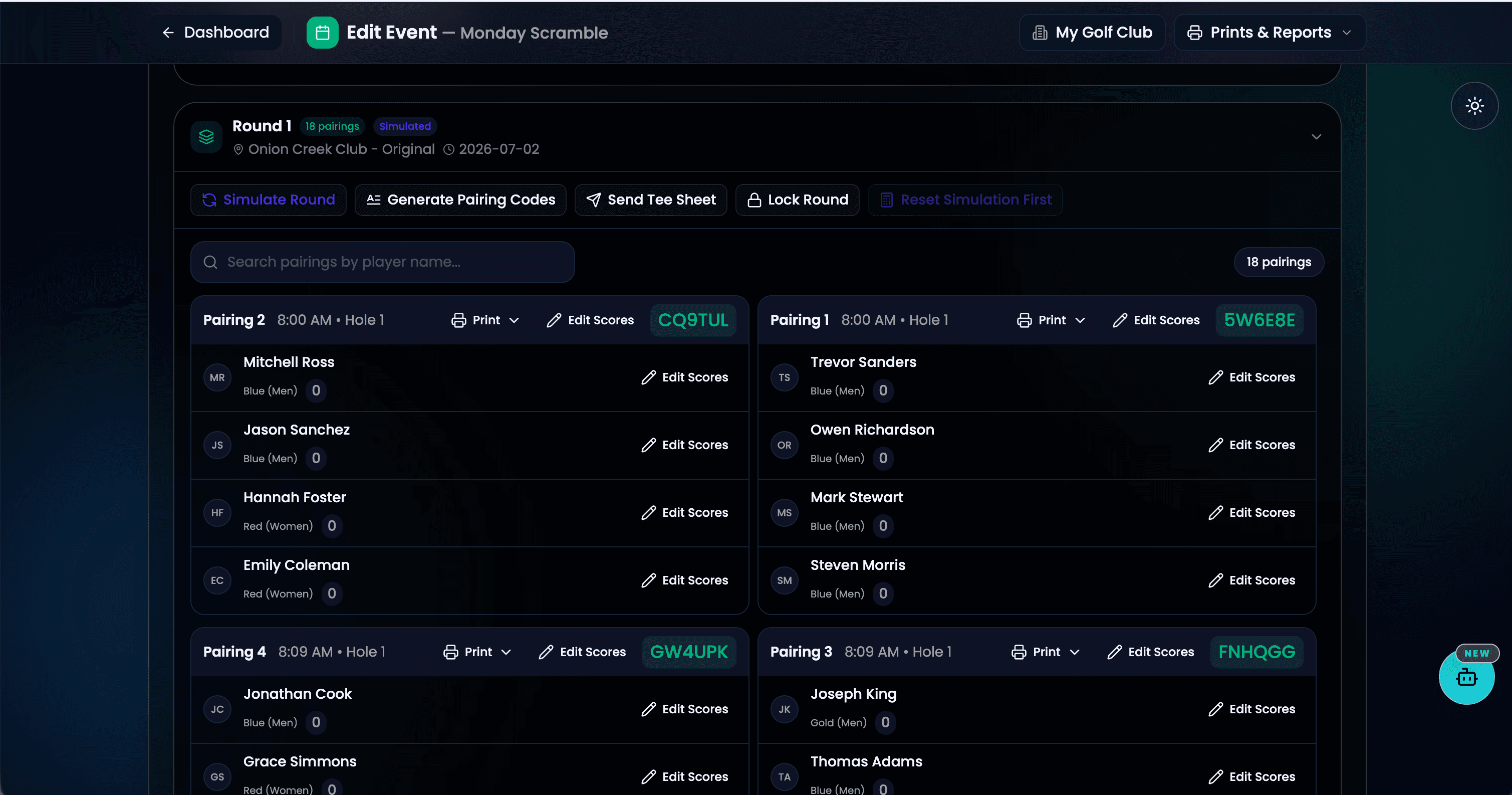Edit scores for Trevor Sanders

pyautogui.click(x=1251, y=377)
